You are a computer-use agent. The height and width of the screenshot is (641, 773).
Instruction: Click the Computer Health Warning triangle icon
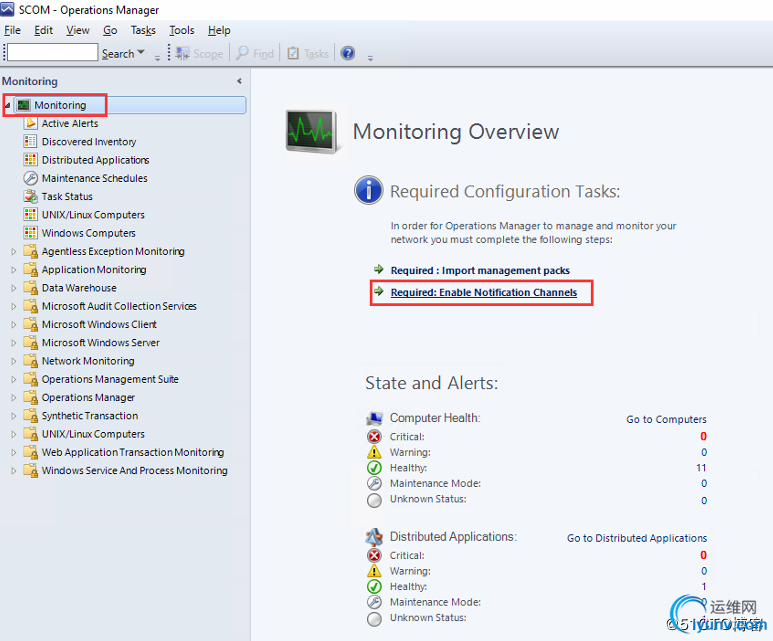374,452
